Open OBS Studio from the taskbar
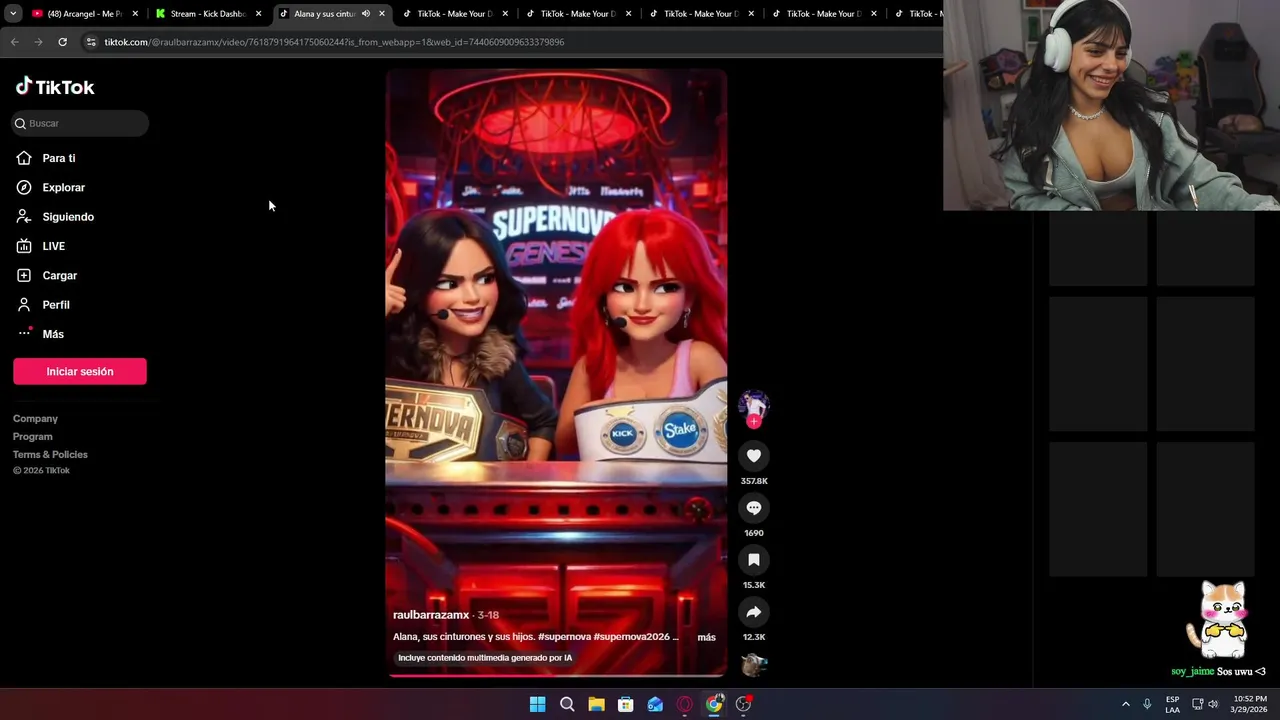Viewport: 1280px width, 720px height. (743, 704)
